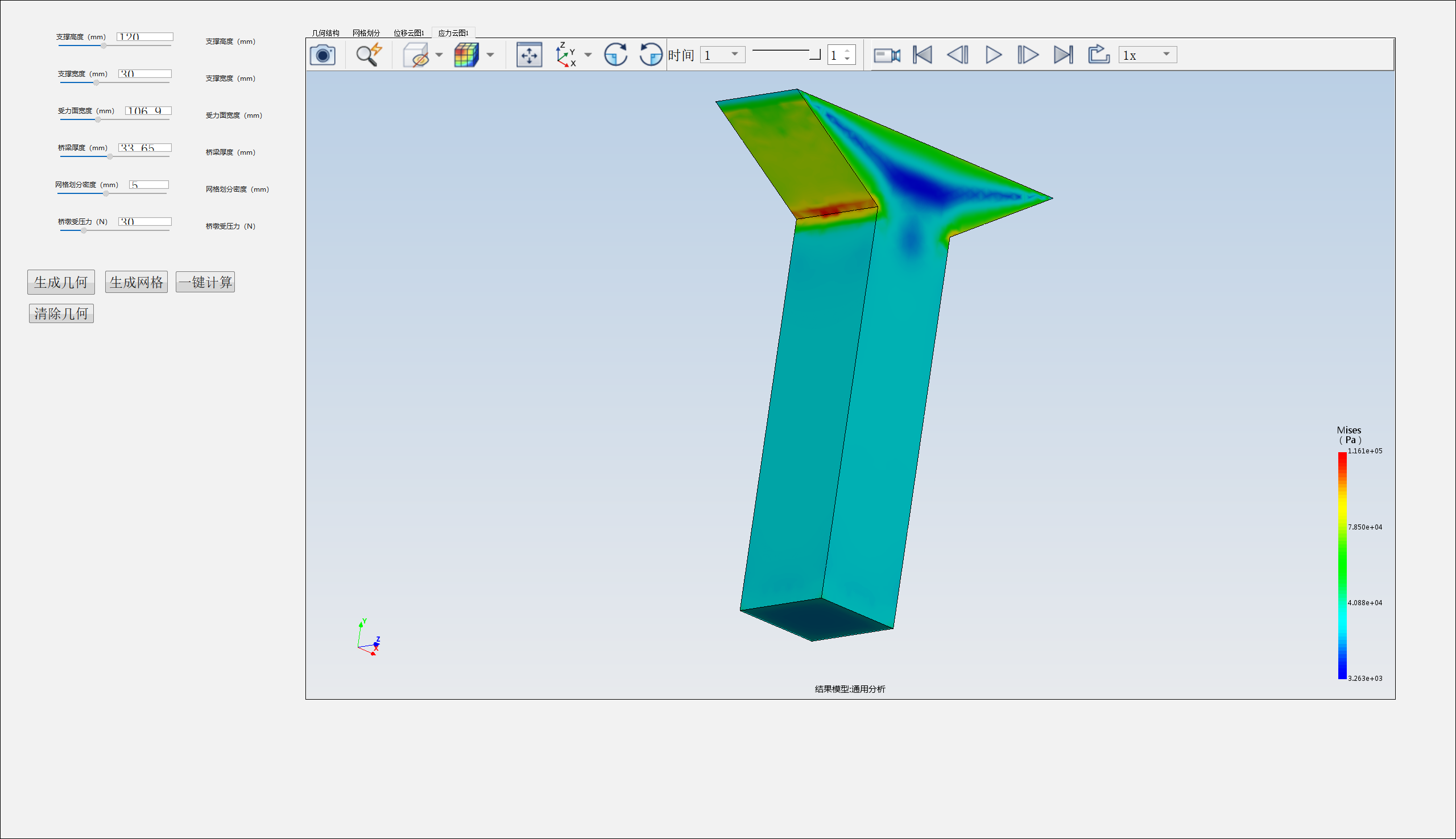Viewport: 1456px width, 839px height.
Task: Click the 清除几何 button
Action: (x=61, y=313)
